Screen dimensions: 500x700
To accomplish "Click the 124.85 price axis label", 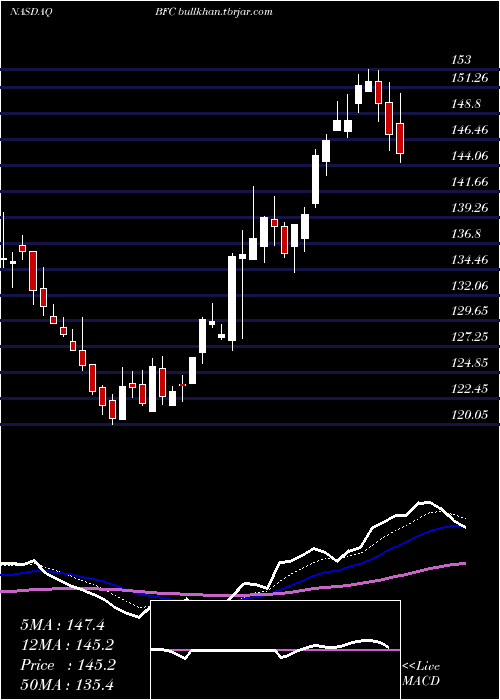I will pyautogui.click(x=470, y=363).
